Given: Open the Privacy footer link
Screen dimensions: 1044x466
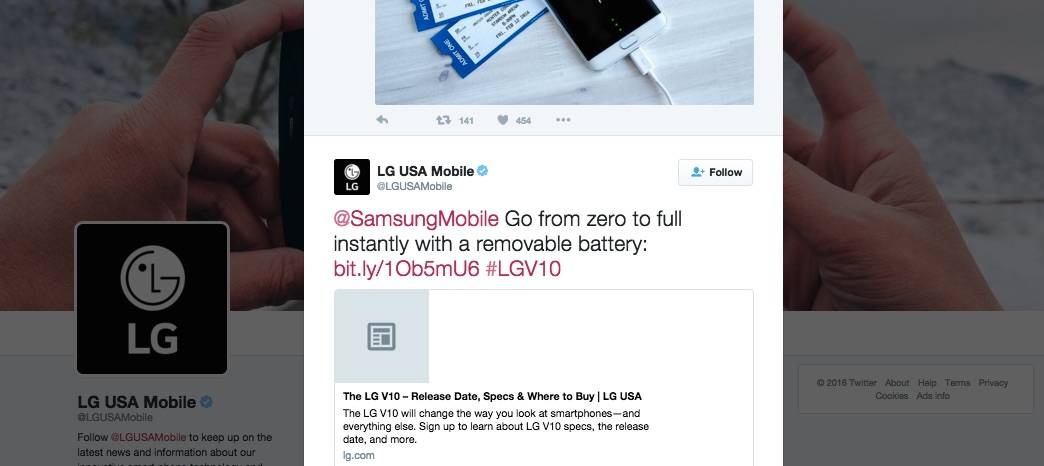Looking at the screenshot, I should point(993,383).
